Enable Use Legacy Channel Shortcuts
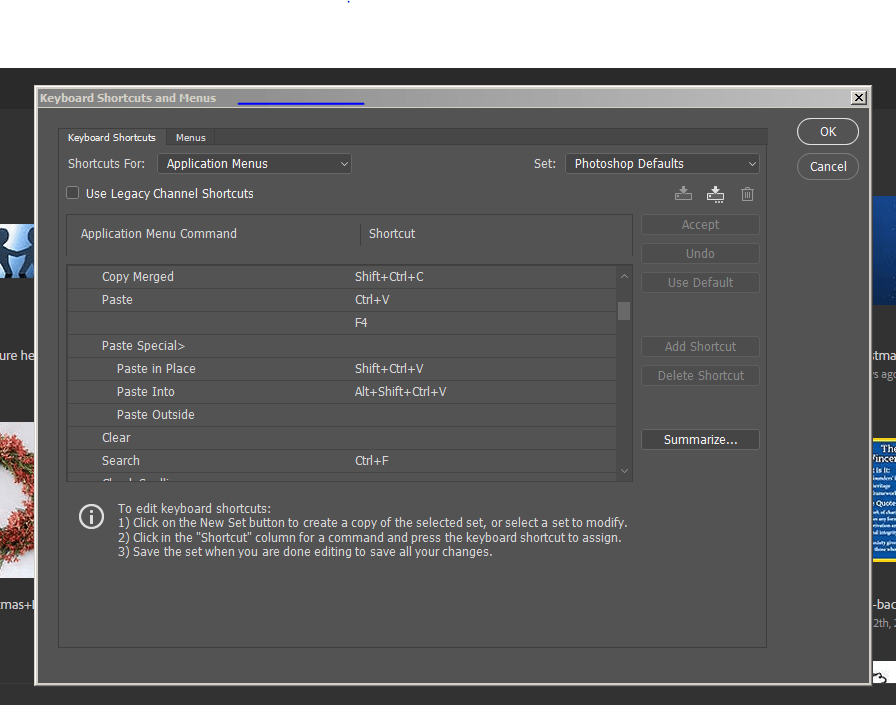896x705 pixels. (73, 193)
